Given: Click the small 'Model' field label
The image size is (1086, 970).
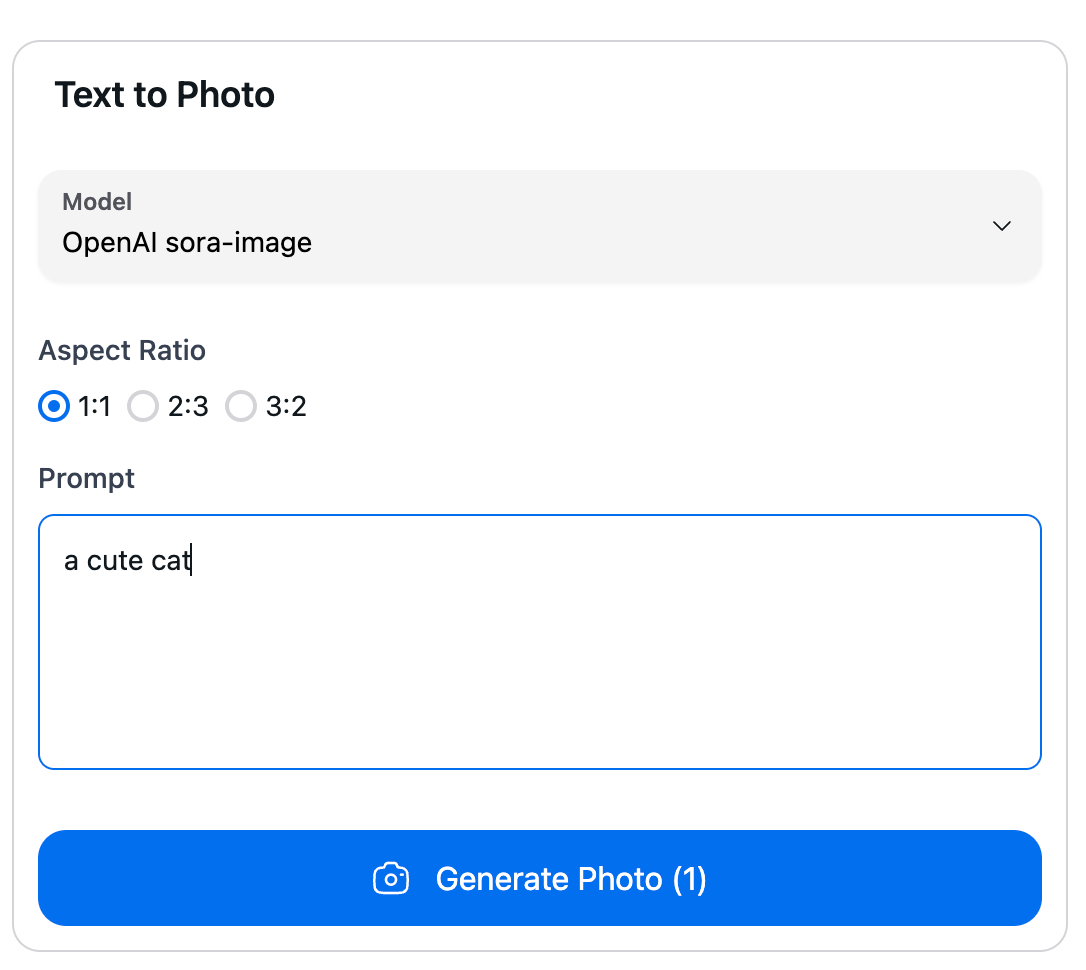Looking at the screenshot, I should pos(97,202).
